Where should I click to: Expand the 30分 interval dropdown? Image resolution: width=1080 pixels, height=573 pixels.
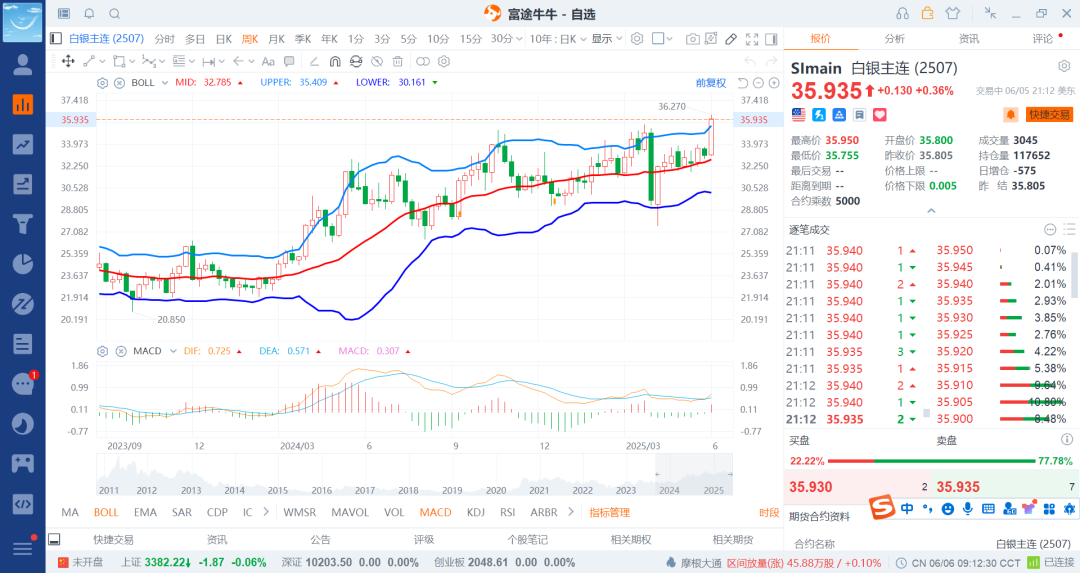504,39
